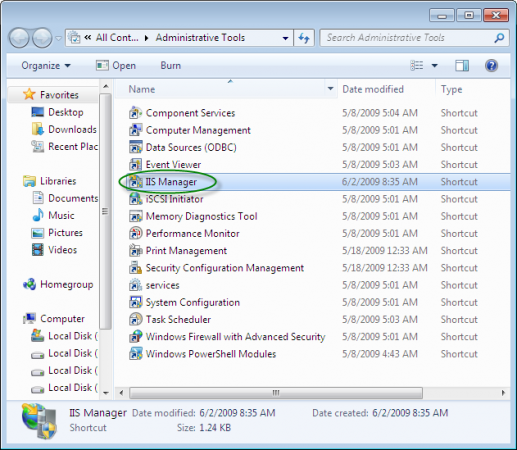Viewport: 517px width, 450px height.
Task: Open the Name column filter dropdown
Action: click(330, 89)
